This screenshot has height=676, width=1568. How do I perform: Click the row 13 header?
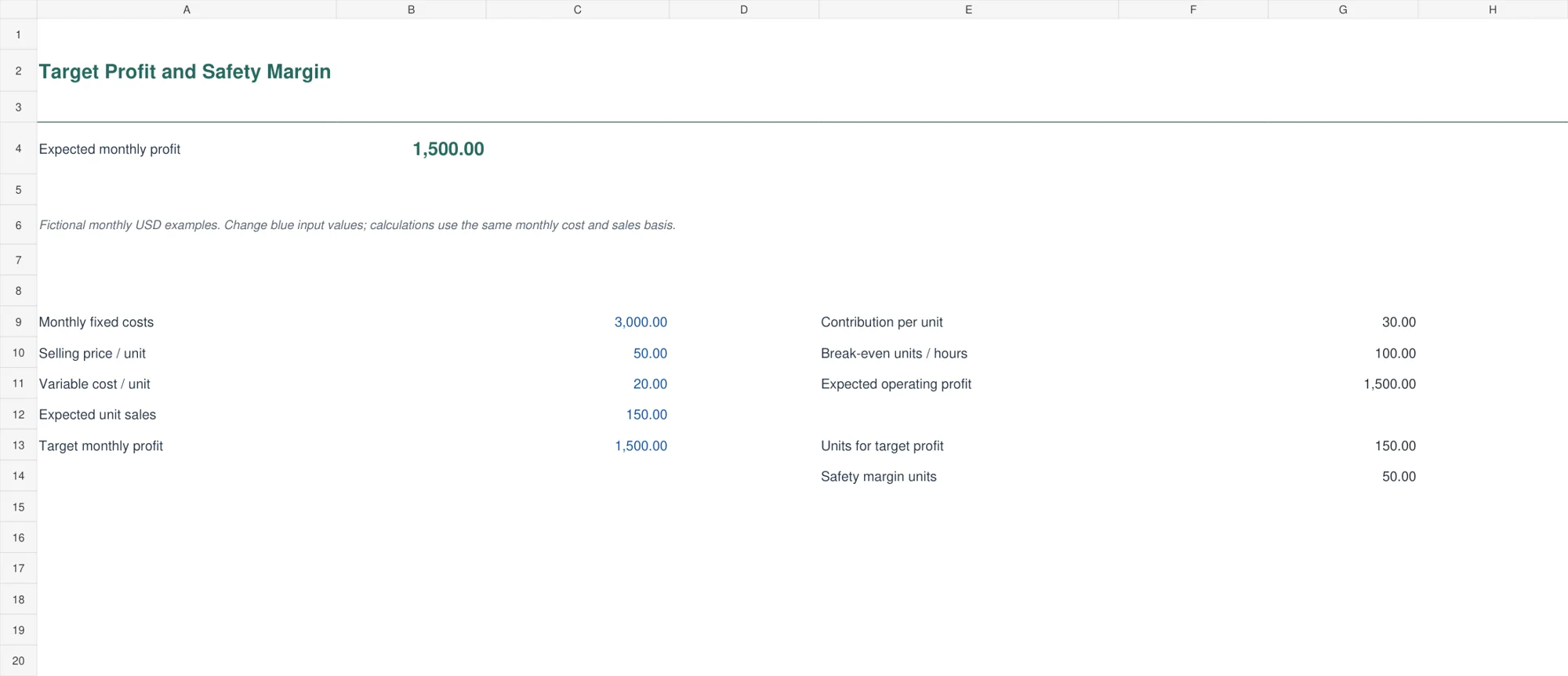click(x=18, y=445)
